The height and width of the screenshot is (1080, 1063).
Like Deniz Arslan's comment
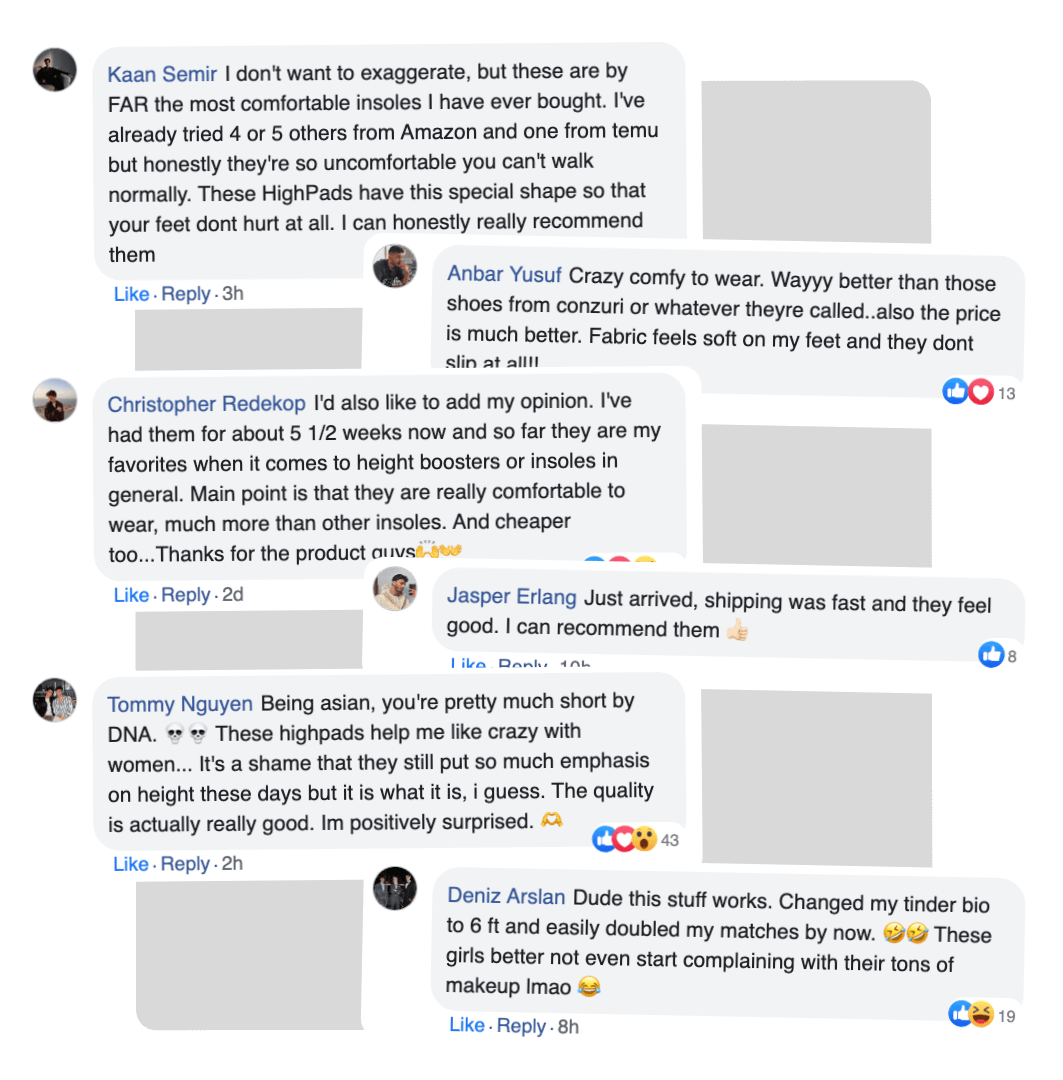(x=467, y=1025)
